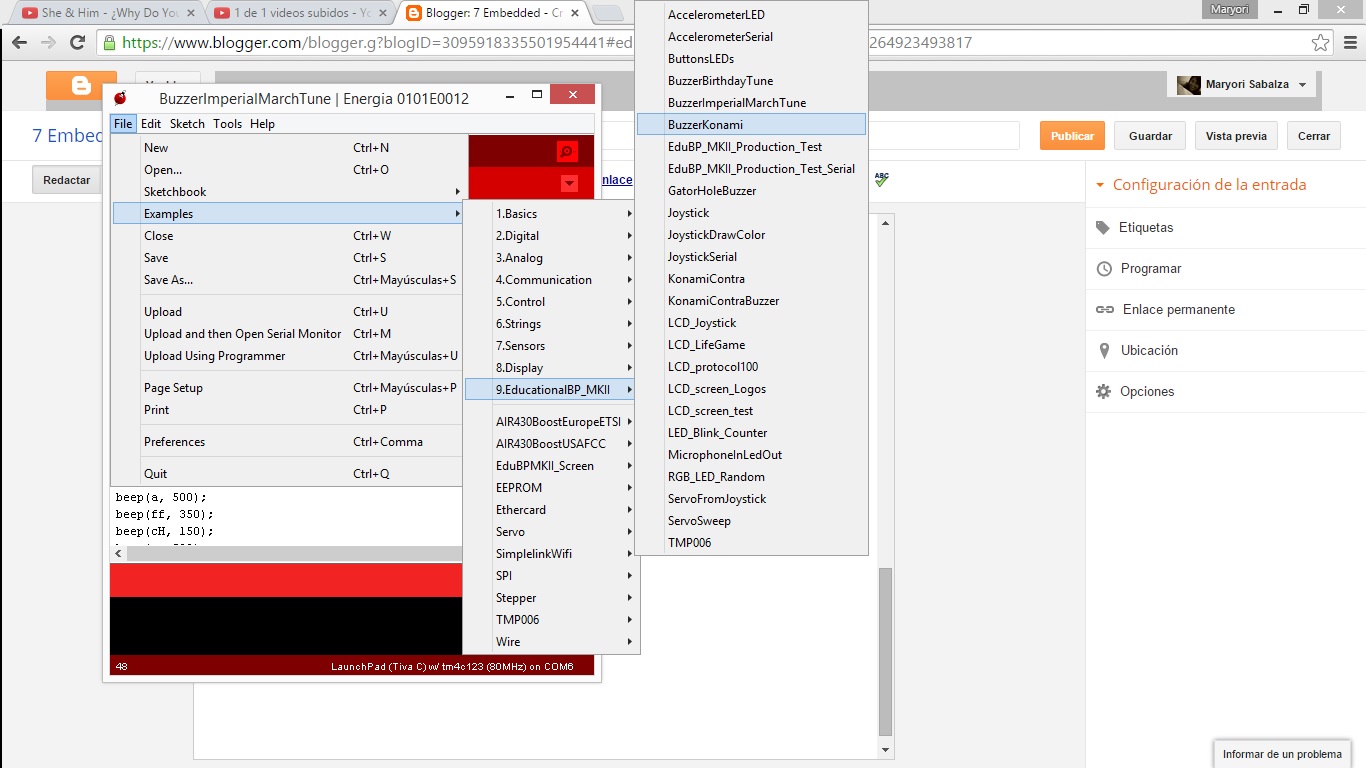Click the spell-check ABC icon
This screenshot has width=1366, height=768.
pos(881,179)
